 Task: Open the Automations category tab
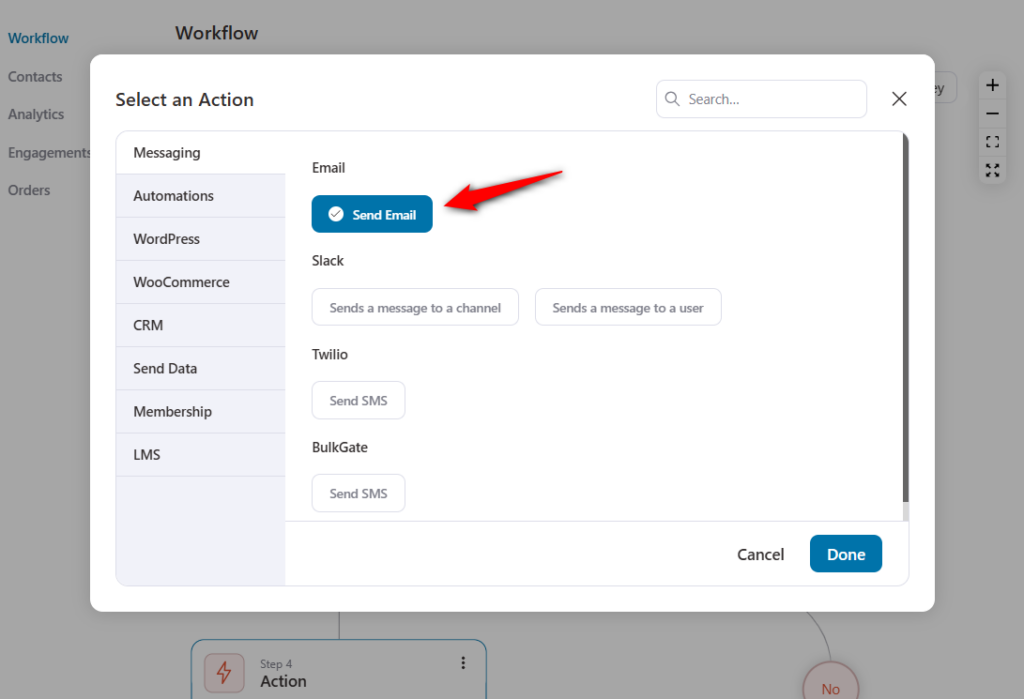[200, 196]
